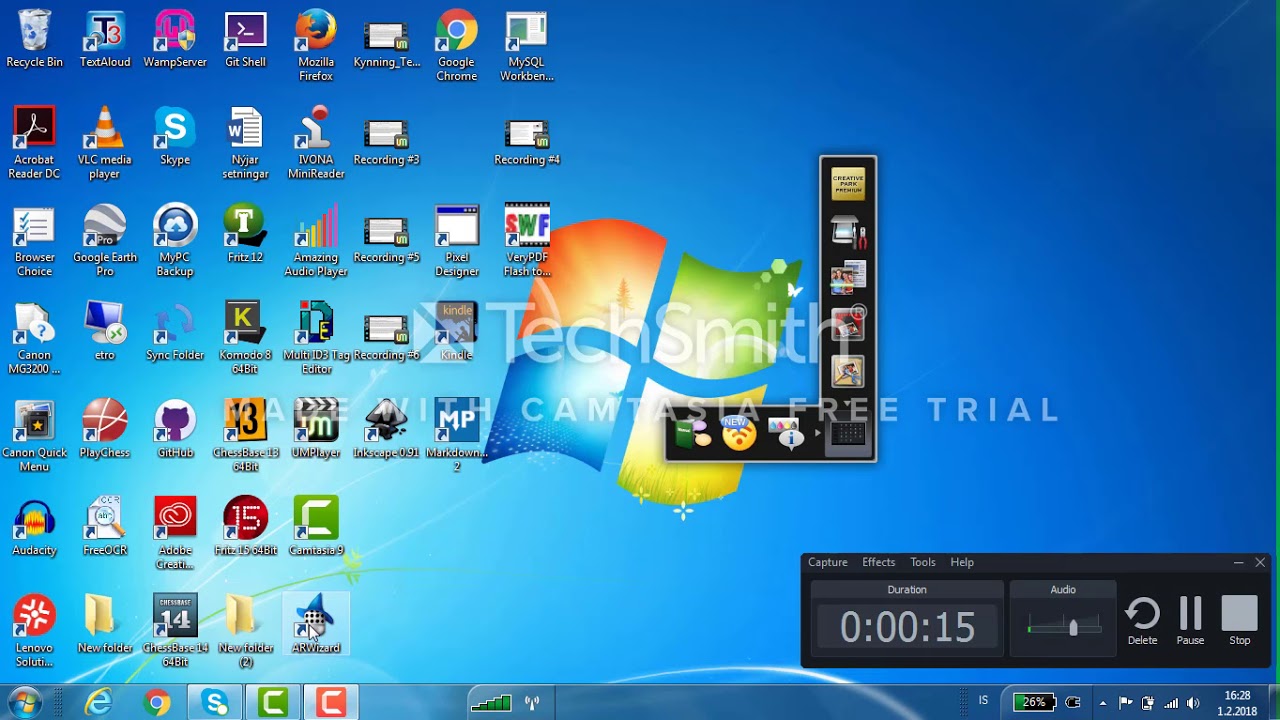This screenshot has width=1280, height=720.
Task: Select the Git Shell desktop icon
Action: coord(245,40)
